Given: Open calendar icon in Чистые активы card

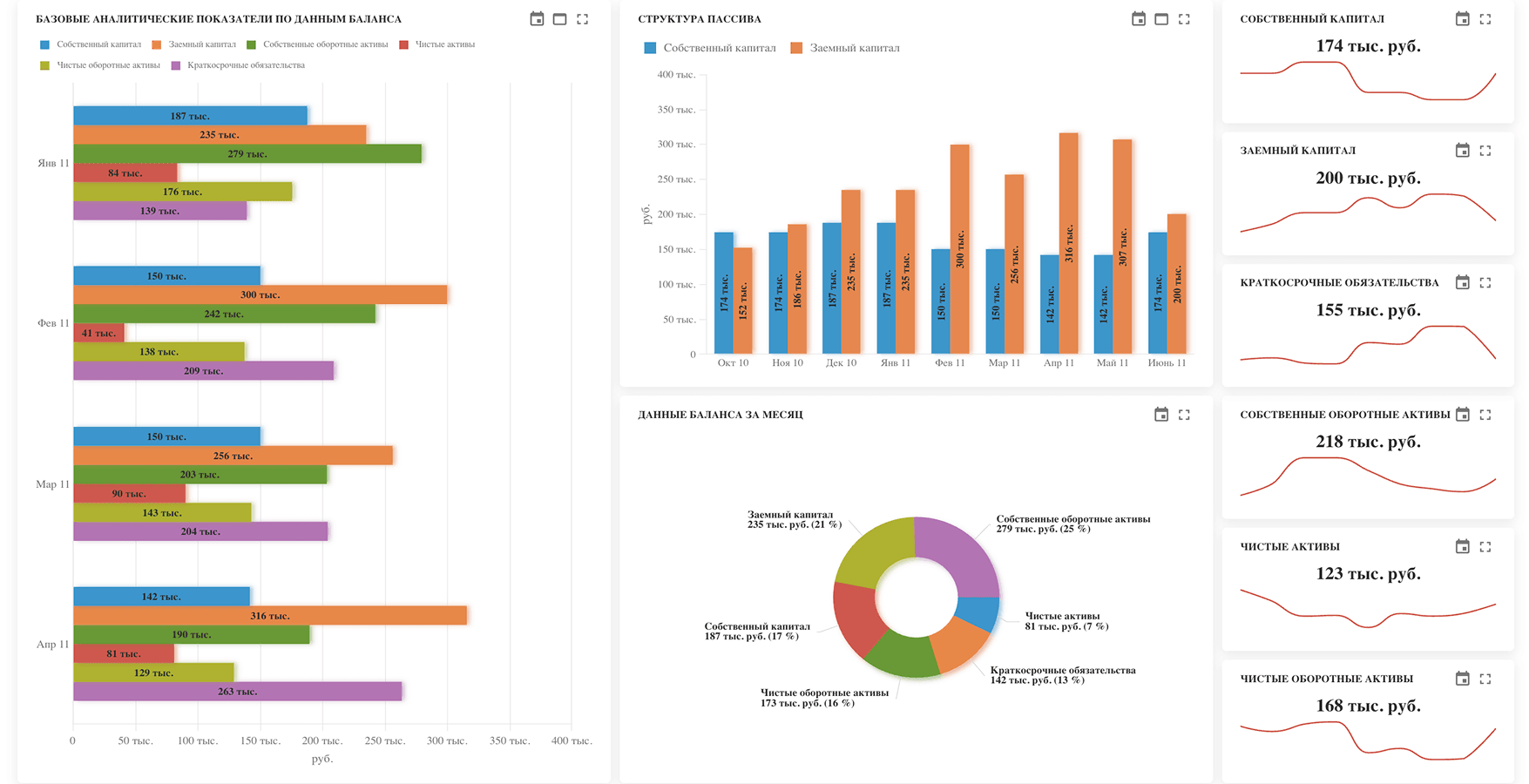Looking at the screenshot, I should (1462, 546).
